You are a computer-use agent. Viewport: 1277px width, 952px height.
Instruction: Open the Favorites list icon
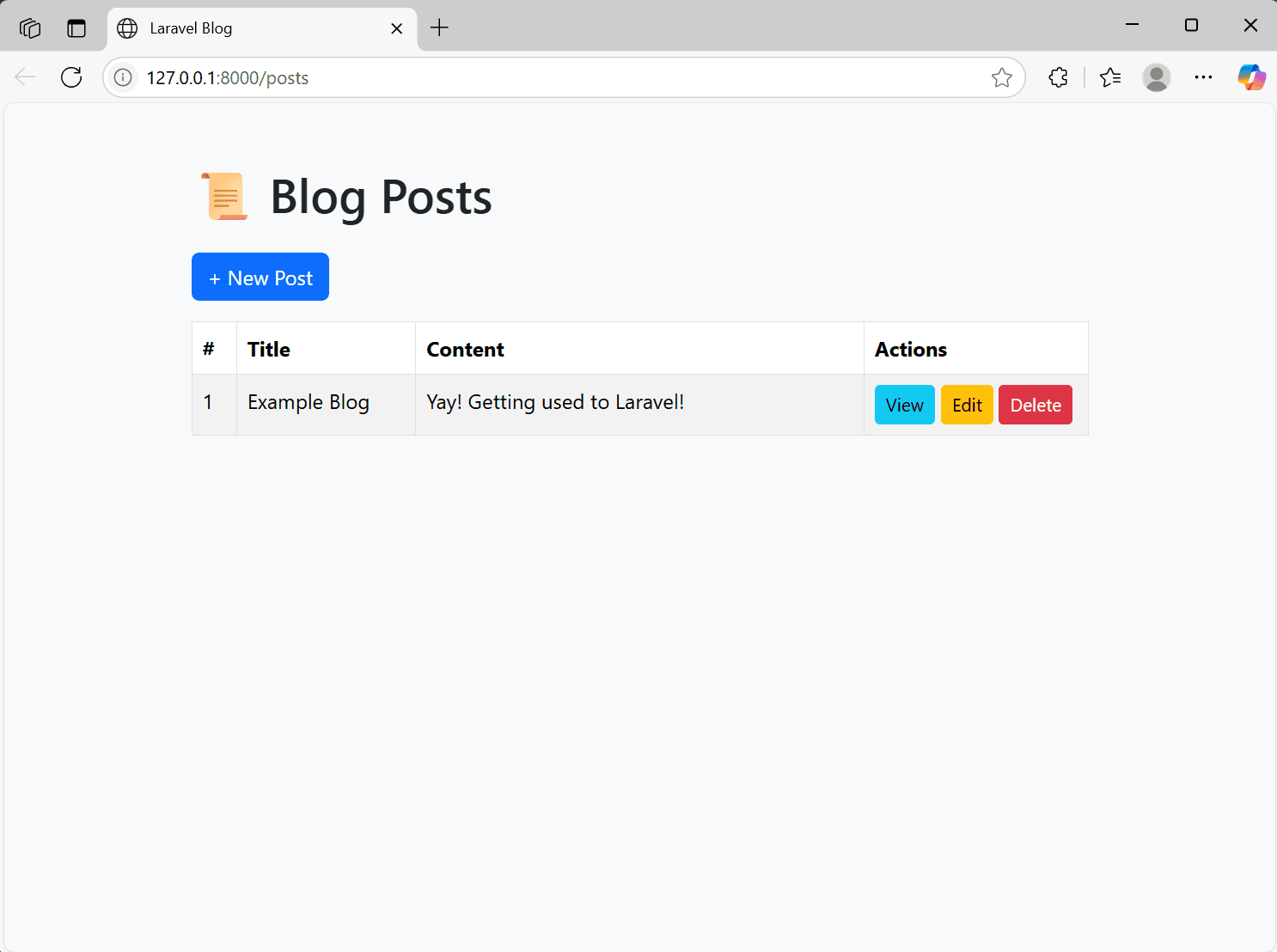click(1110, 77)
